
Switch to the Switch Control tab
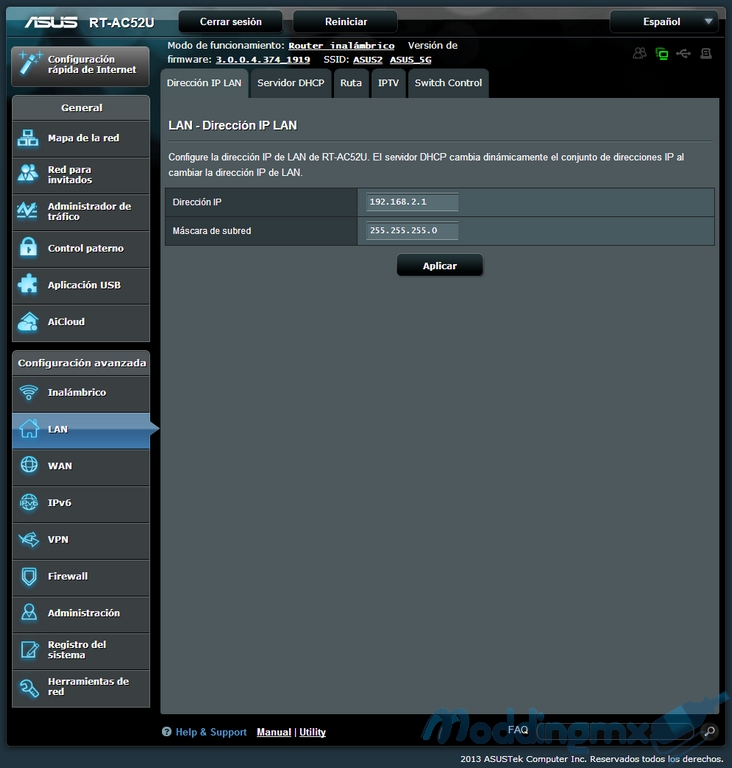coord(448,83)
